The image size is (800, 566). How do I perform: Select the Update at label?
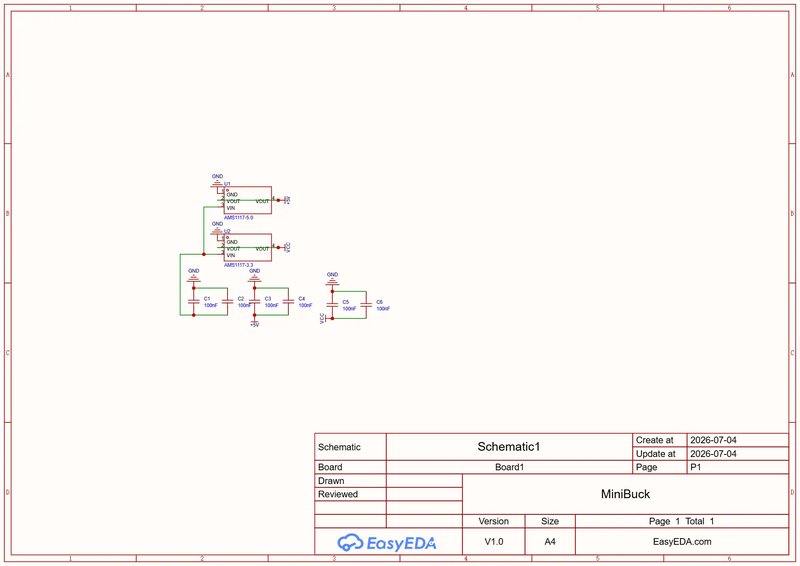[656, 454]
